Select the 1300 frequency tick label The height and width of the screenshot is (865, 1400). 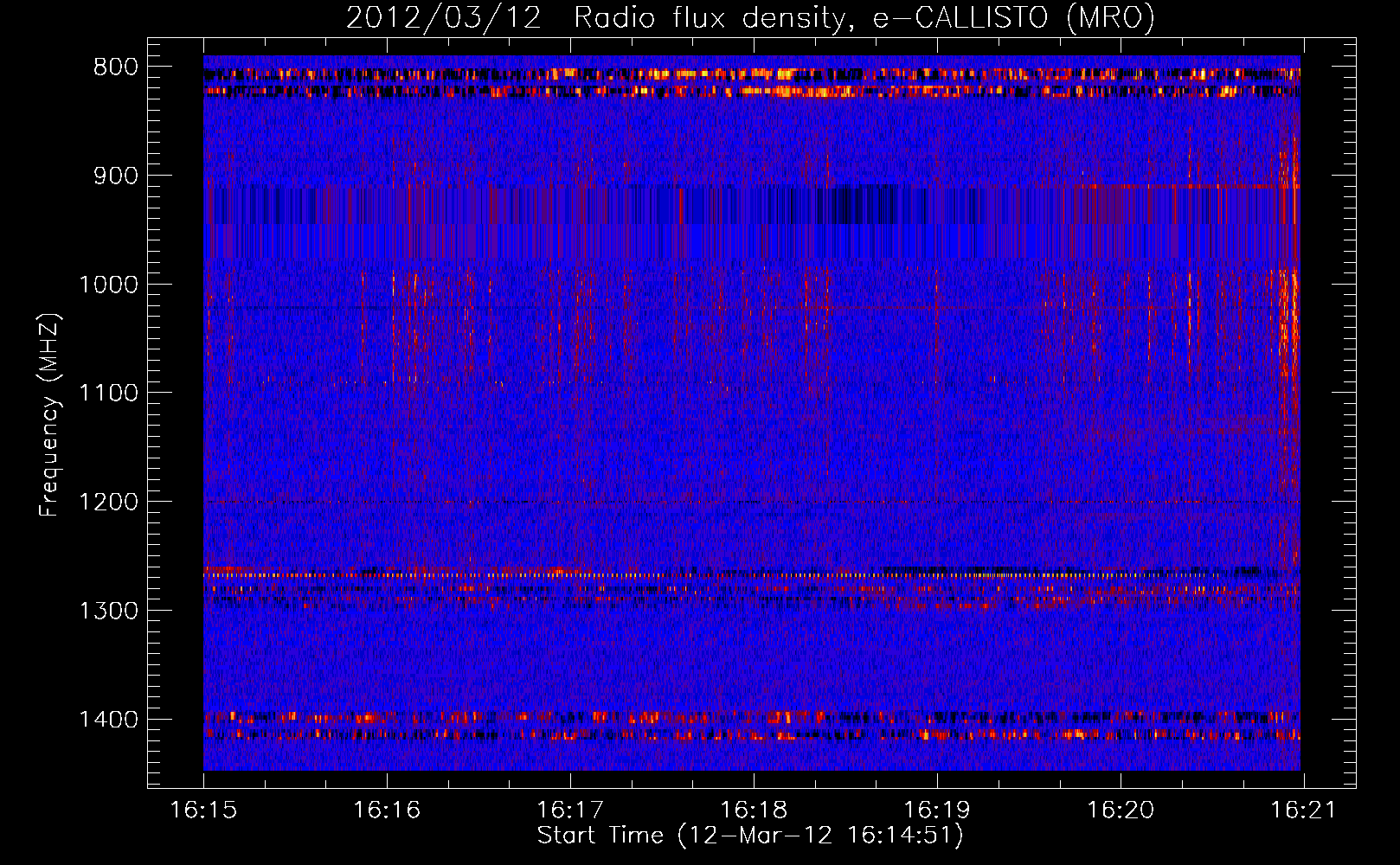click(x=108, y=611)
